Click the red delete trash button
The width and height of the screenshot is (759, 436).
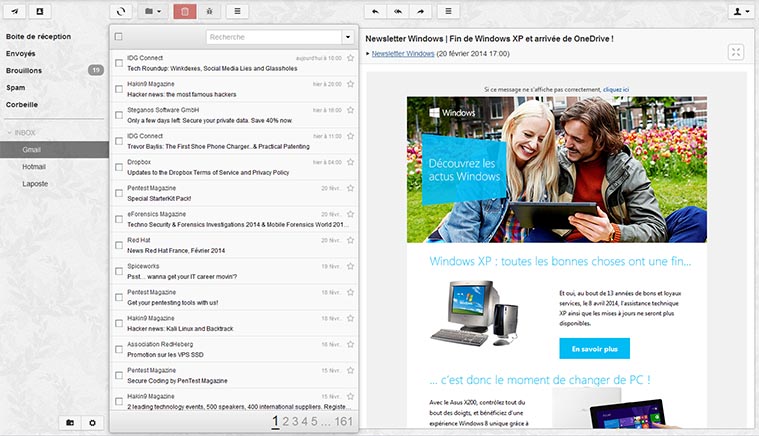185,11
